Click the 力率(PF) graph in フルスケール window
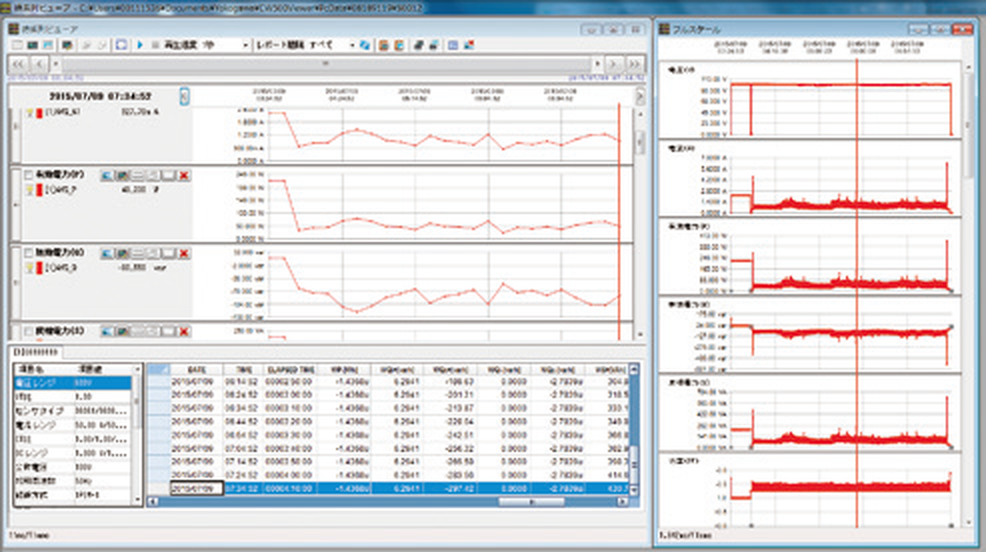This screenshot has height=552, width=986. click(809, 491)
